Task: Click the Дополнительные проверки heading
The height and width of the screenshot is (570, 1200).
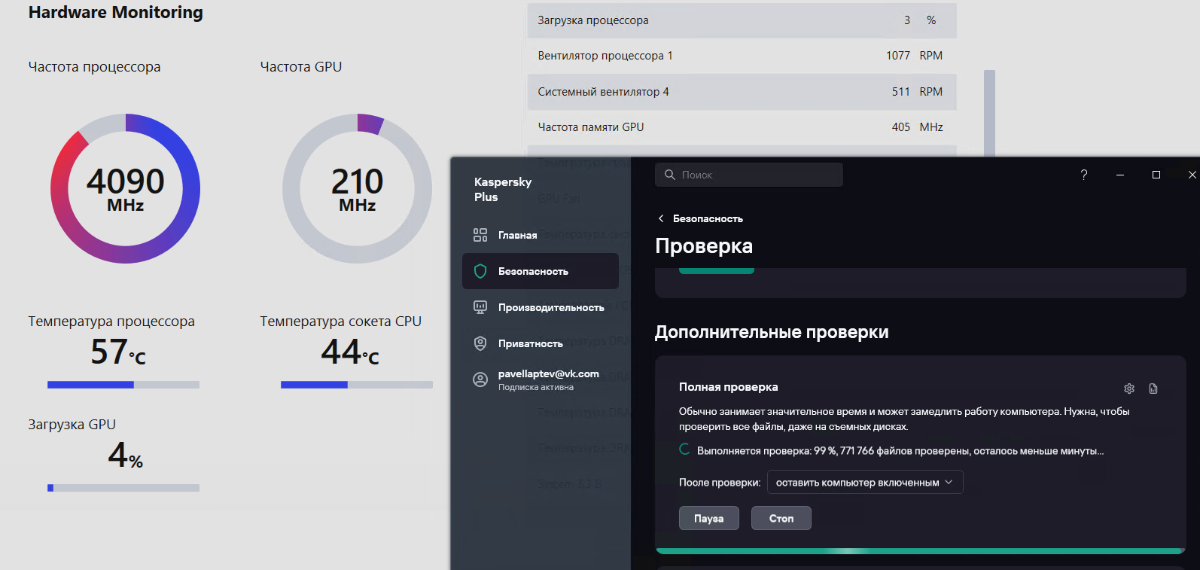Action: click(x=771, y=331)
